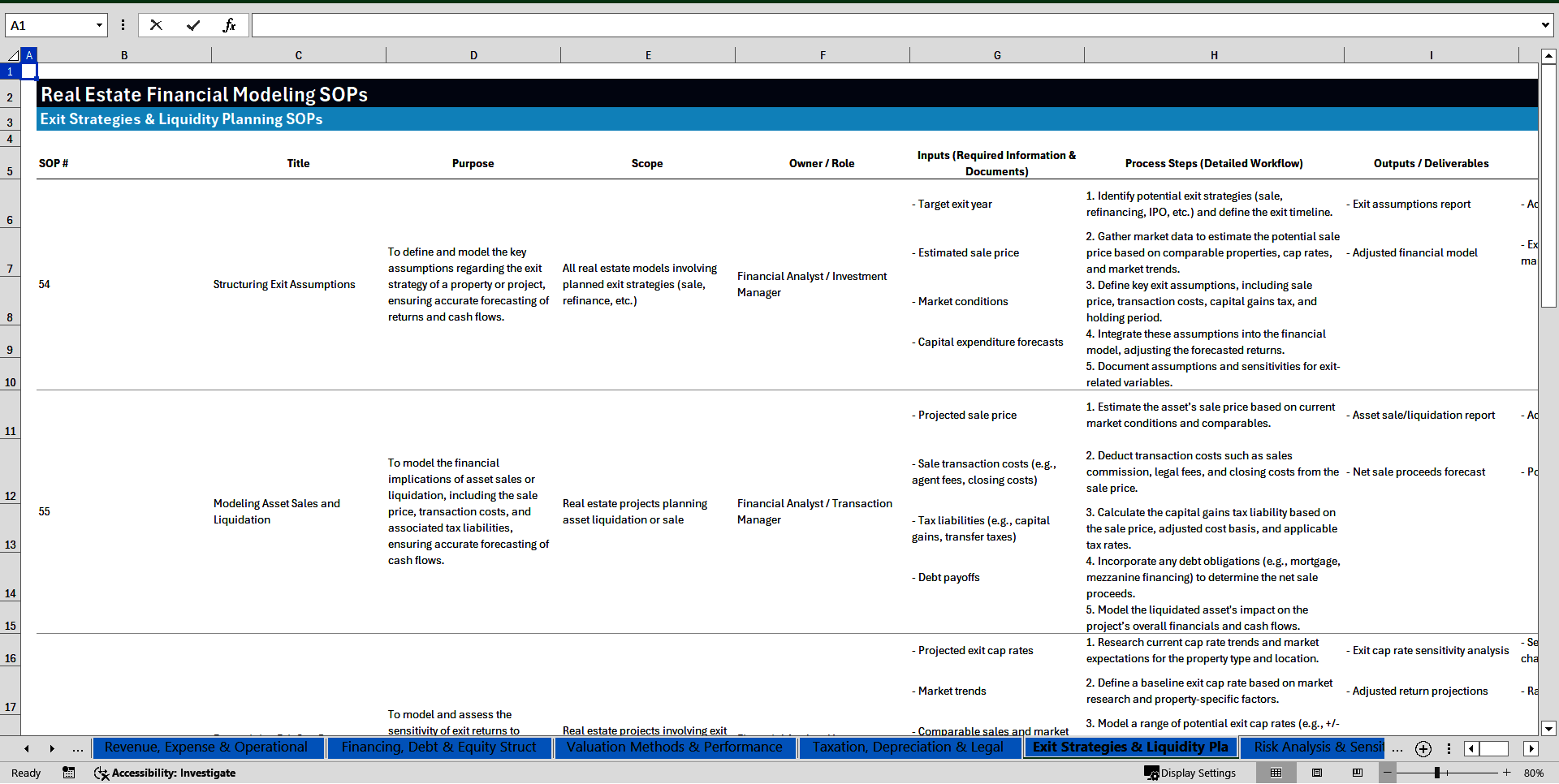Screen dimensions: 1559x784
Task: Open the All Sheets vertical ellipsis menu
Action: pyautogui.click(x=1449, y=748)
